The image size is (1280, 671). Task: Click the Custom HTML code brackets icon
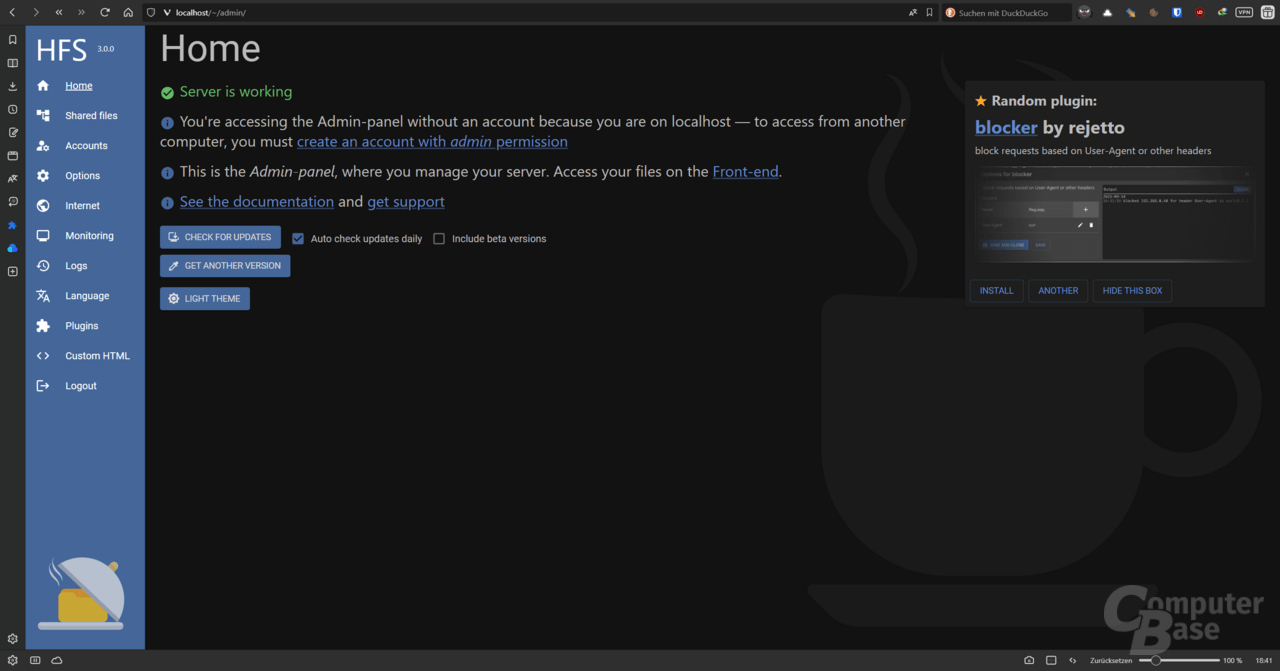click(43, 356)
